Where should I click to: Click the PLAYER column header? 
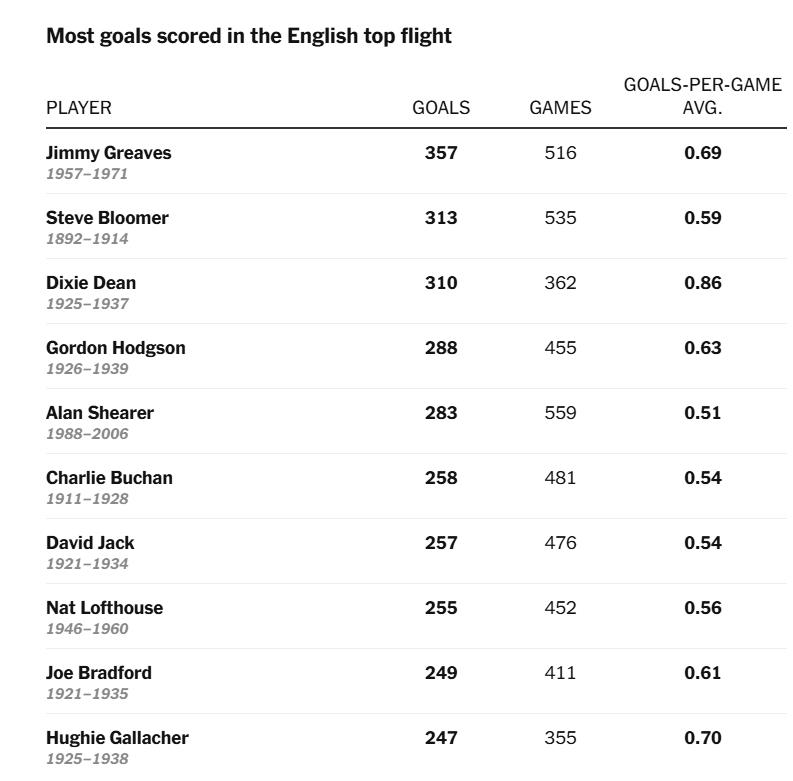tap(79, 108)
